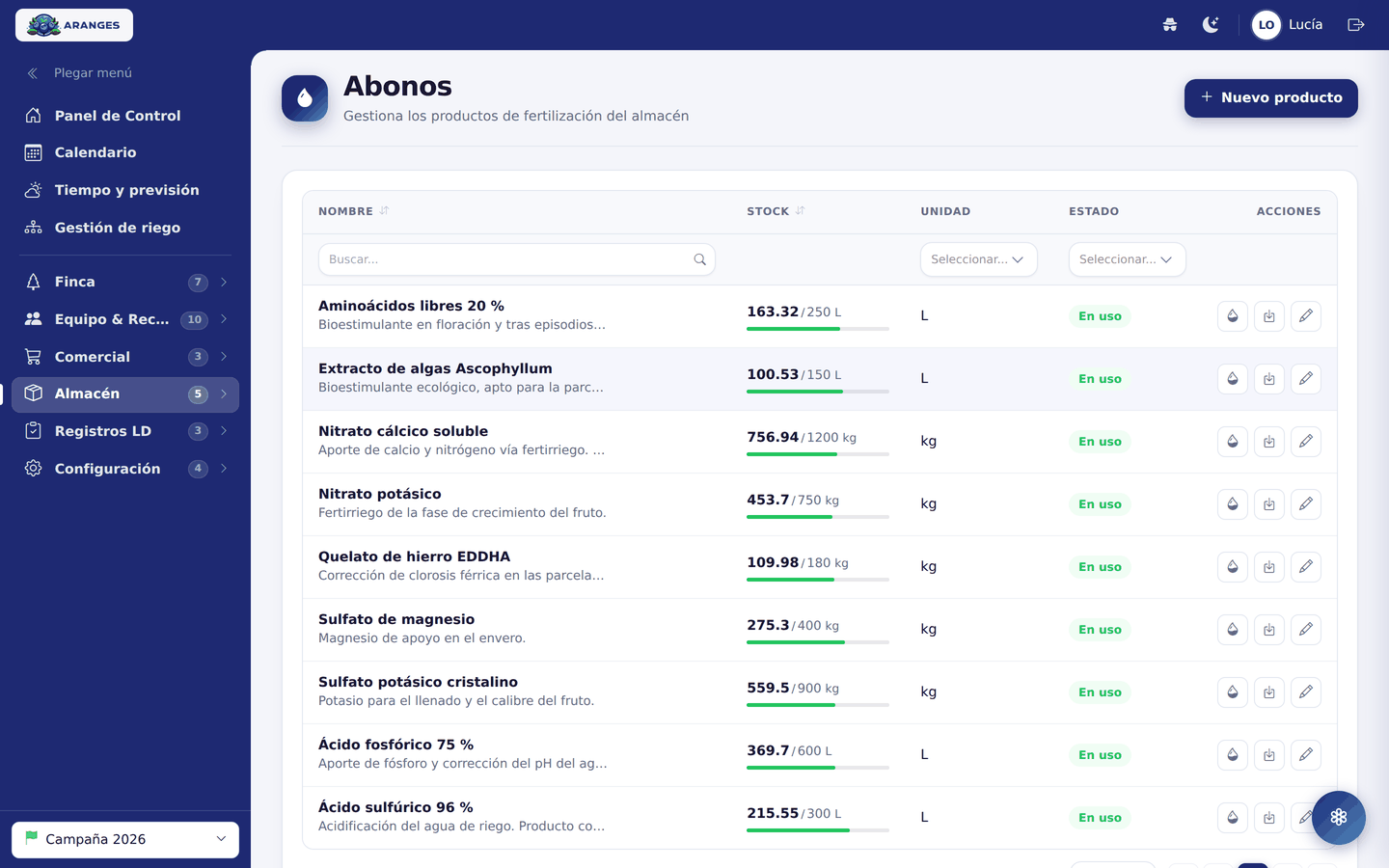Go to Calendario
This screenshot has width=1389, height=868.
pos(125,152)
